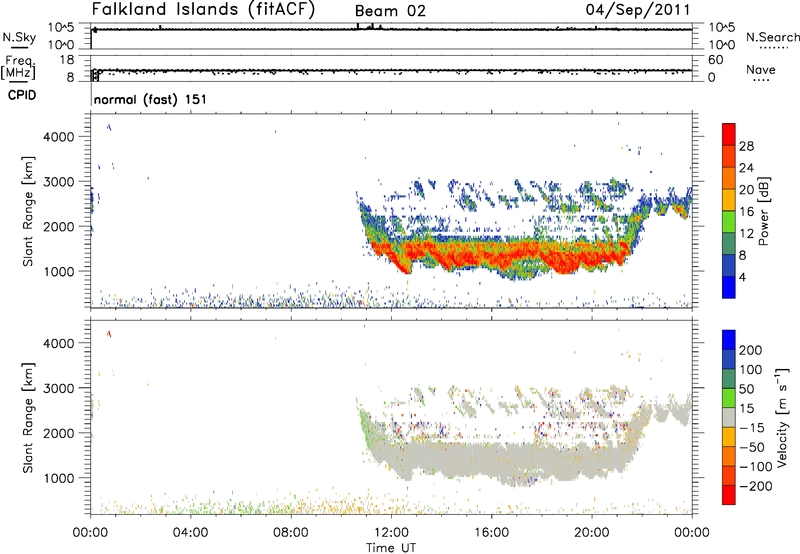
Task: Click the '04:00' time tick label
Action: point(190,533)
